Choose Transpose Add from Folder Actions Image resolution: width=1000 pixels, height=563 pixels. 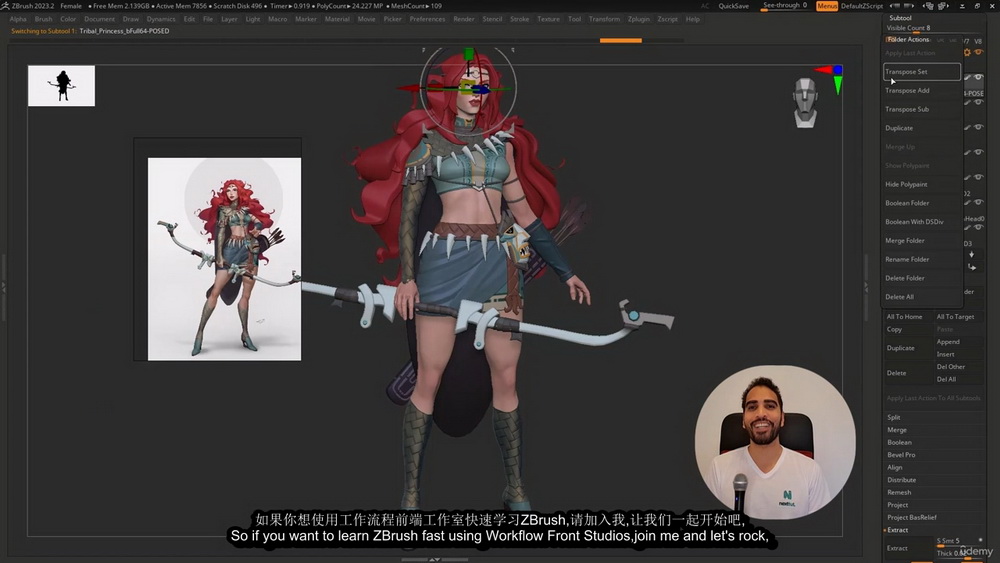tap(922, 91)
